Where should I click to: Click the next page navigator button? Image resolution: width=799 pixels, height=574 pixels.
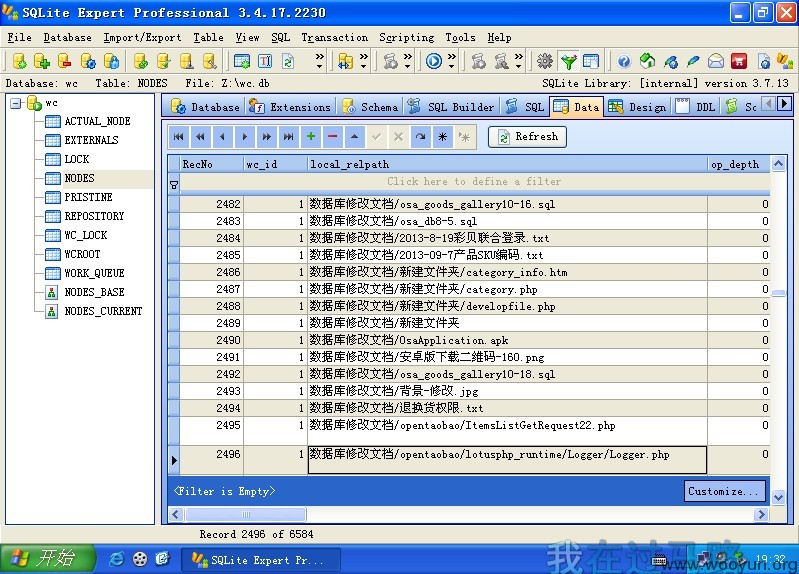pyautogui.click(x=267, y=137)
